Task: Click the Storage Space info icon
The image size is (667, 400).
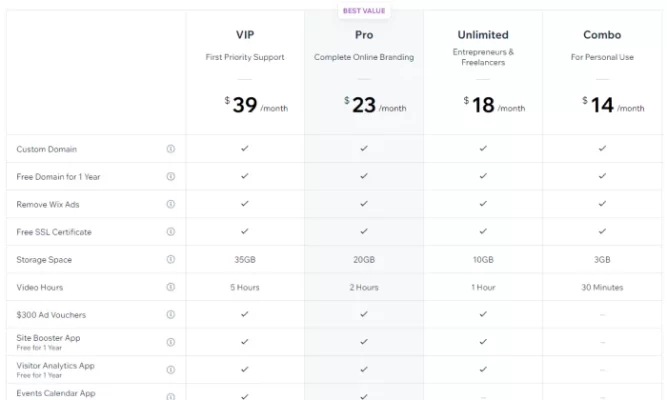Action: 171,260
